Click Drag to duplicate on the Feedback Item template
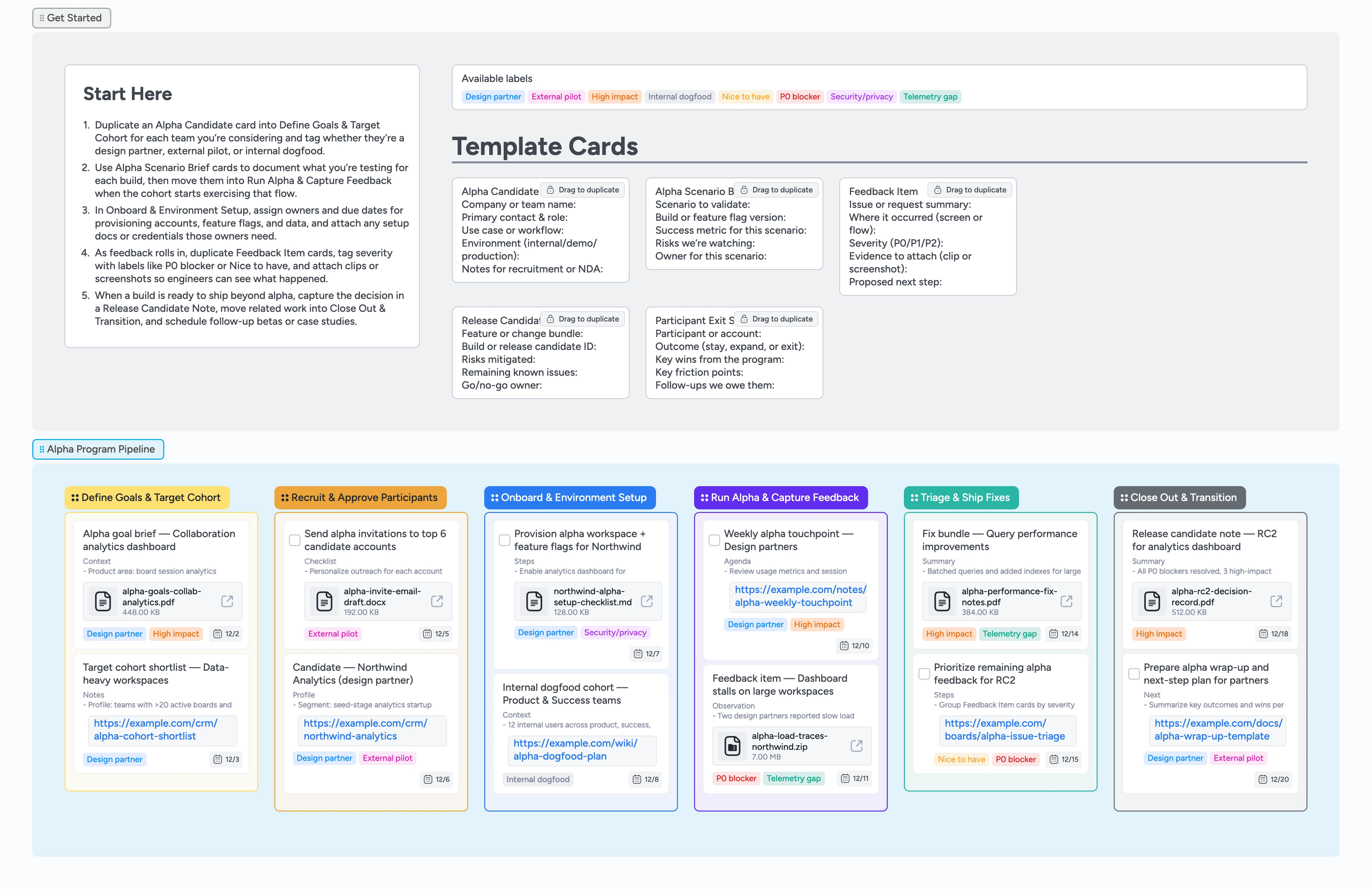This screenshot has height=889, width=1372. click(970, 189)
